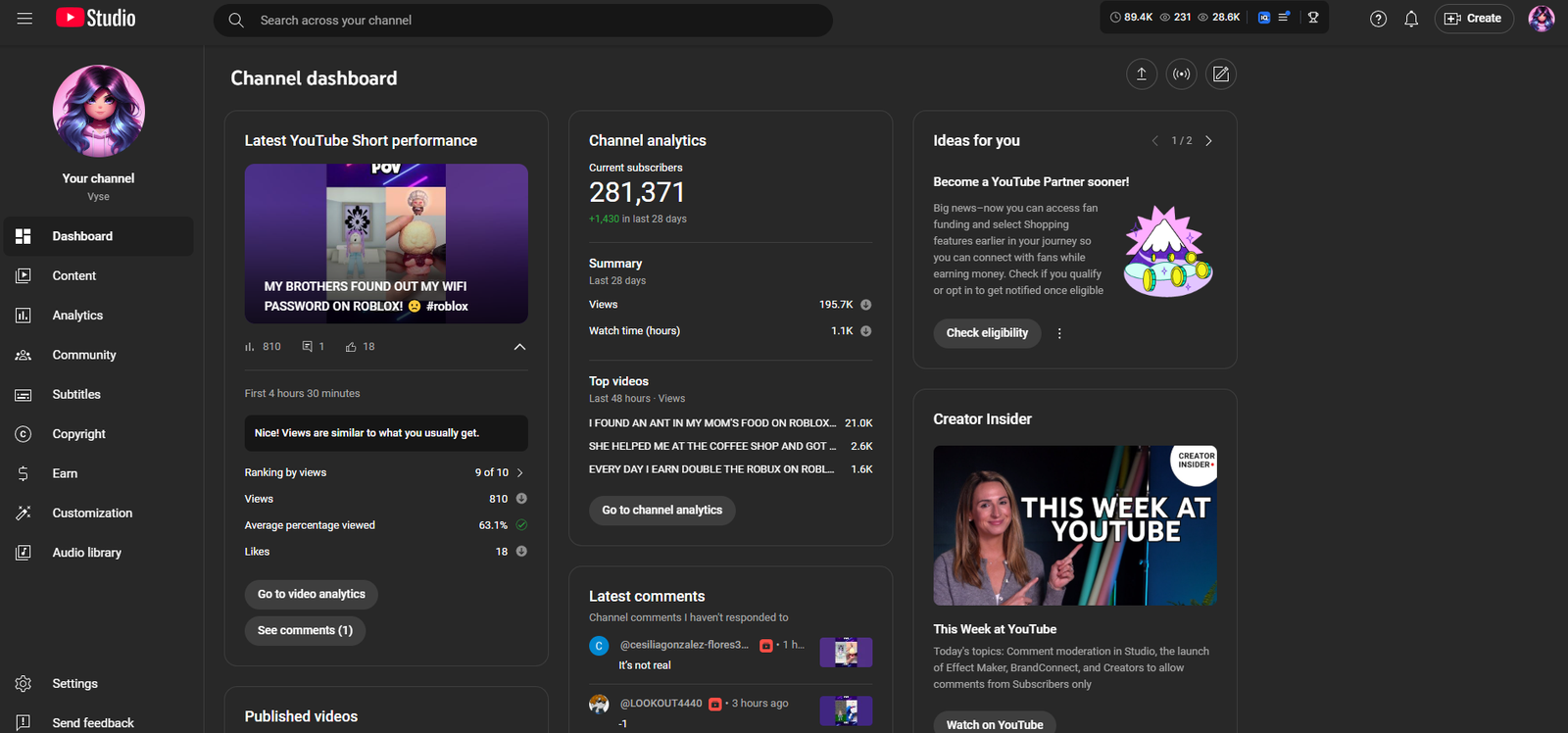Click the go live icon
1568x733 pixels.
tap(1181, 74)
